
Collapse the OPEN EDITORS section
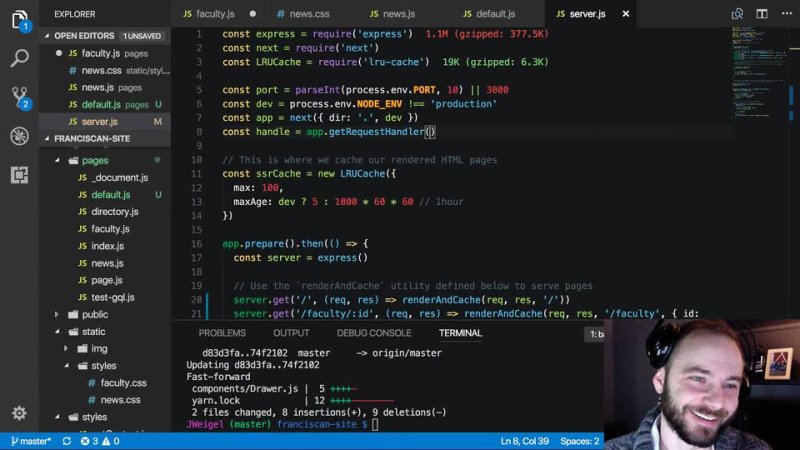pyautogui.click(x=47, y=36)
